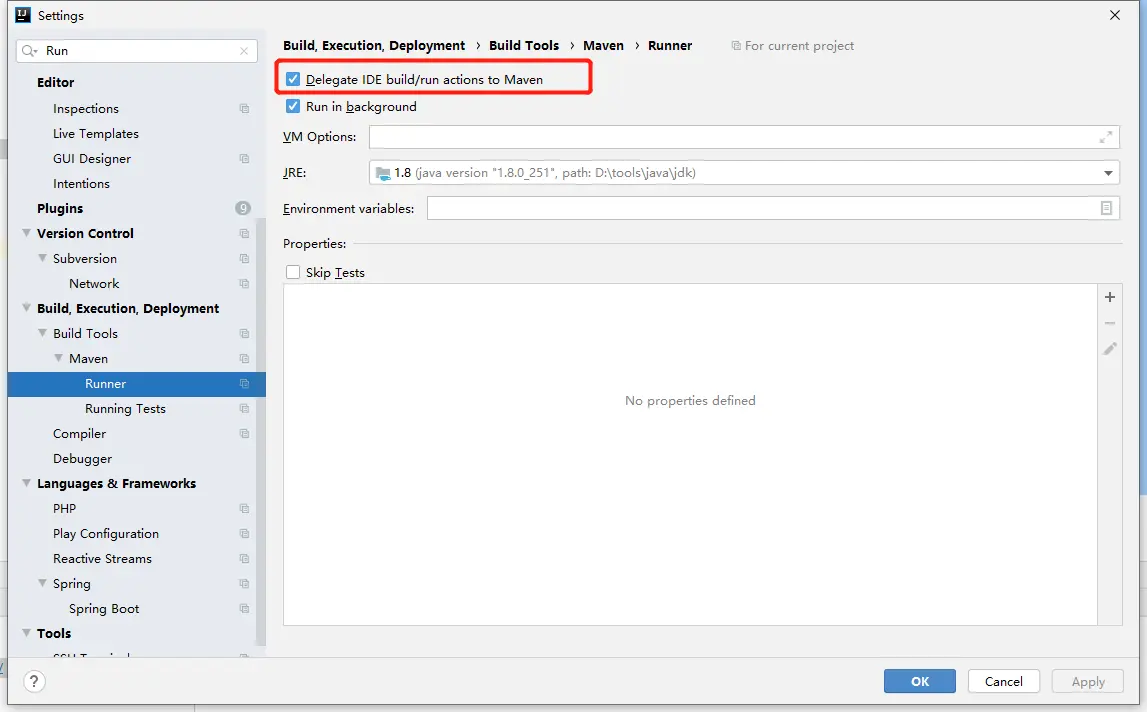Viewport: 1147px width, 712px height.
Task: Click the Cancel button
Action: (1003, 681)
